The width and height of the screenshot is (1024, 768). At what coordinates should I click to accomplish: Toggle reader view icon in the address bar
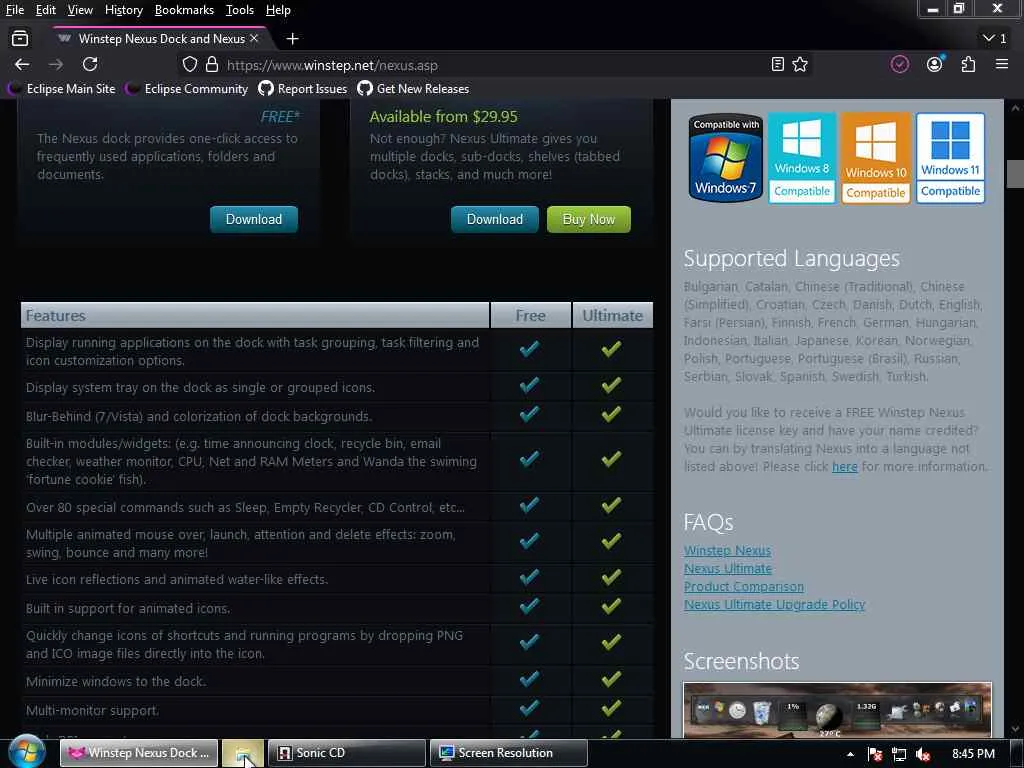(777, 64)
